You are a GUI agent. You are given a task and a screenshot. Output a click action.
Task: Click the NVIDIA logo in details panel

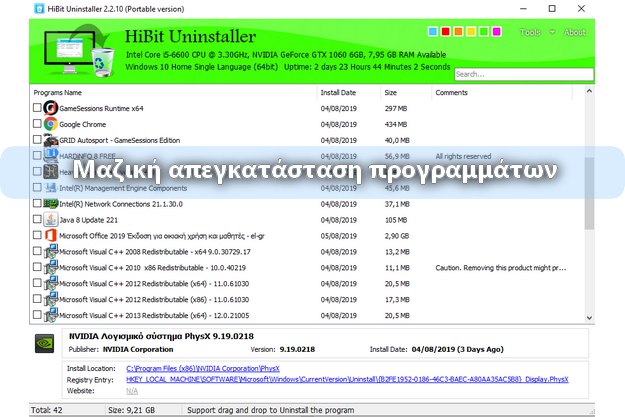click(x=44, y=343)
